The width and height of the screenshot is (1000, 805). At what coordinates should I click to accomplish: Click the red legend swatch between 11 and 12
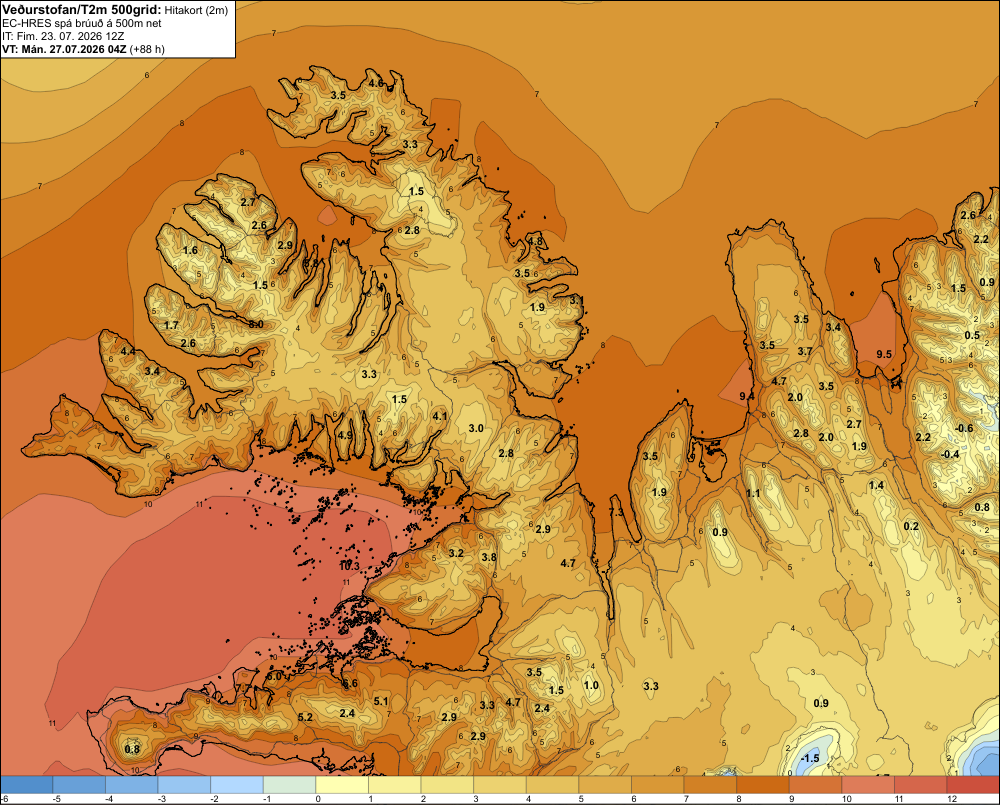921,785
